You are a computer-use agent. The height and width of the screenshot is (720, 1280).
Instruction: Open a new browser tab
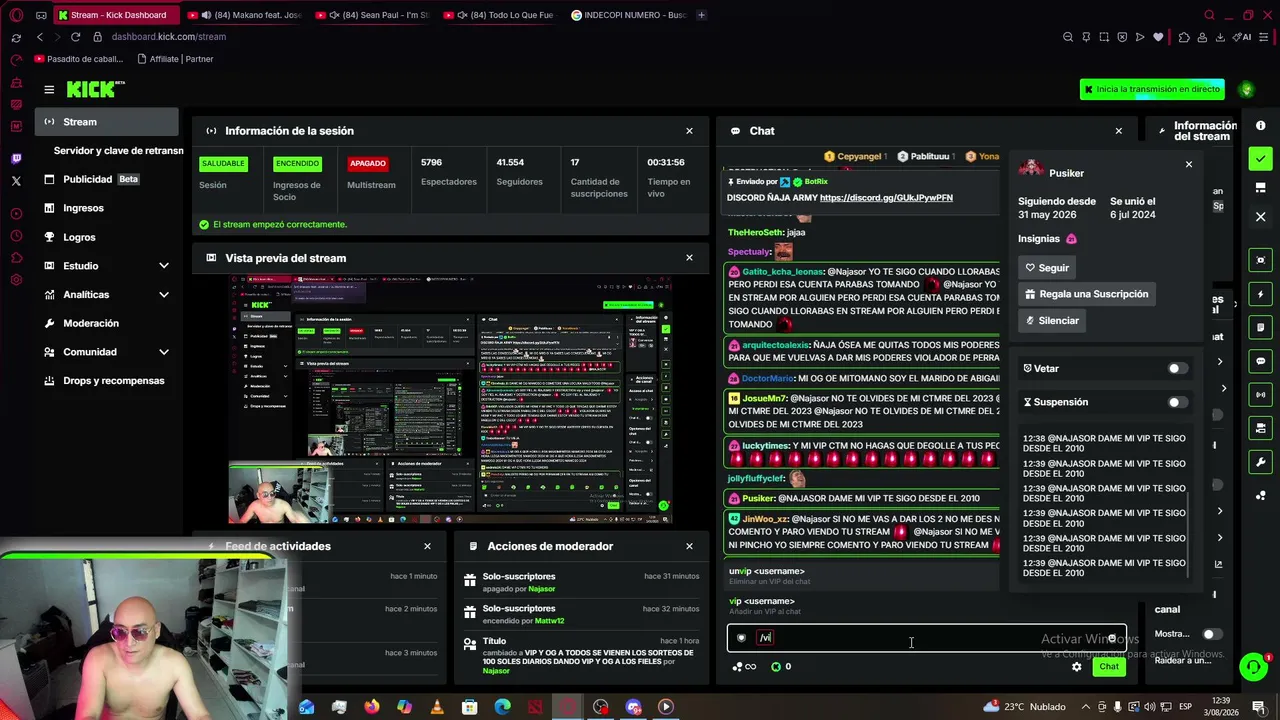(x=701, y=15)
